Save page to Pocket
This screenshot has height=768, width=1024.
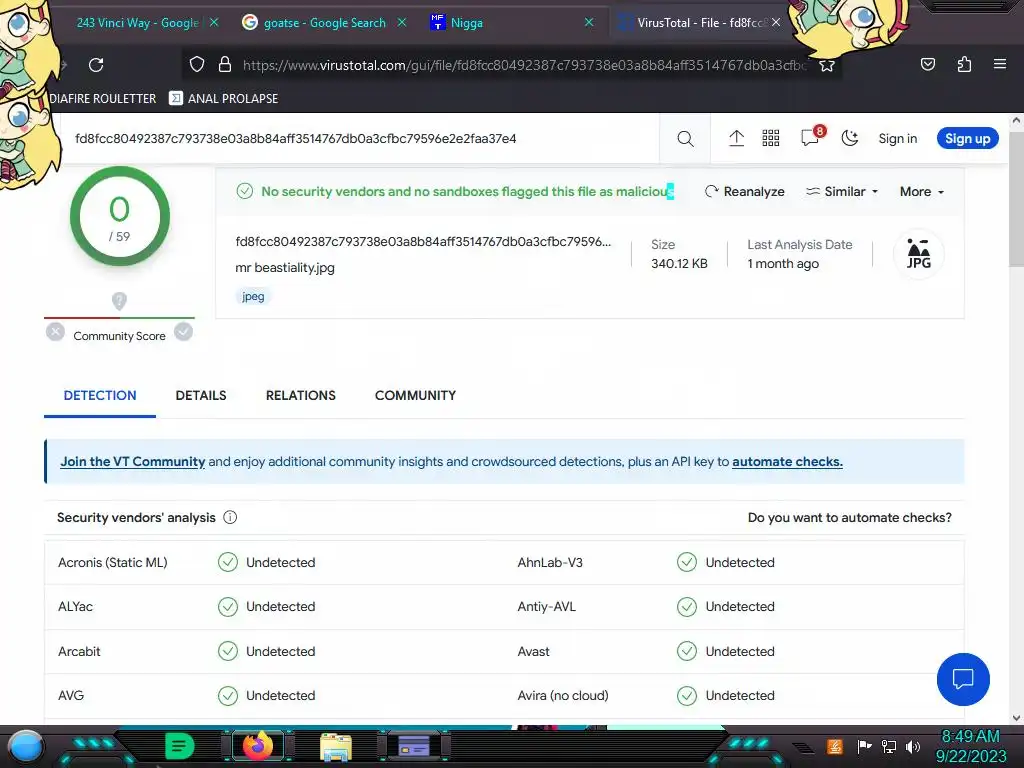tap(927, 64)
